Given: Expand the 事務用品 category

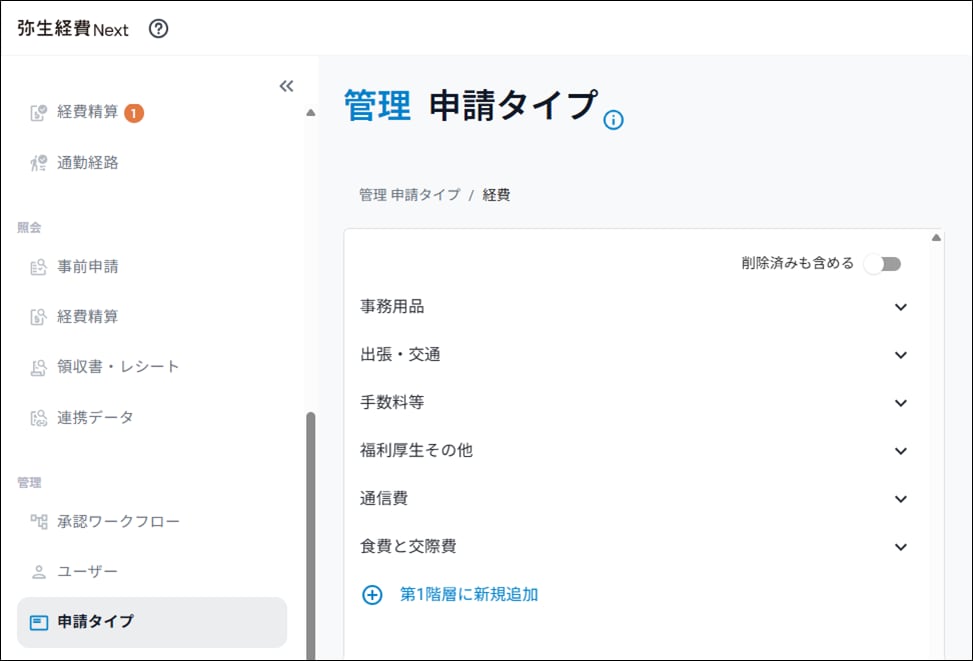Looking at the screenshot, I should click(900, 307).
